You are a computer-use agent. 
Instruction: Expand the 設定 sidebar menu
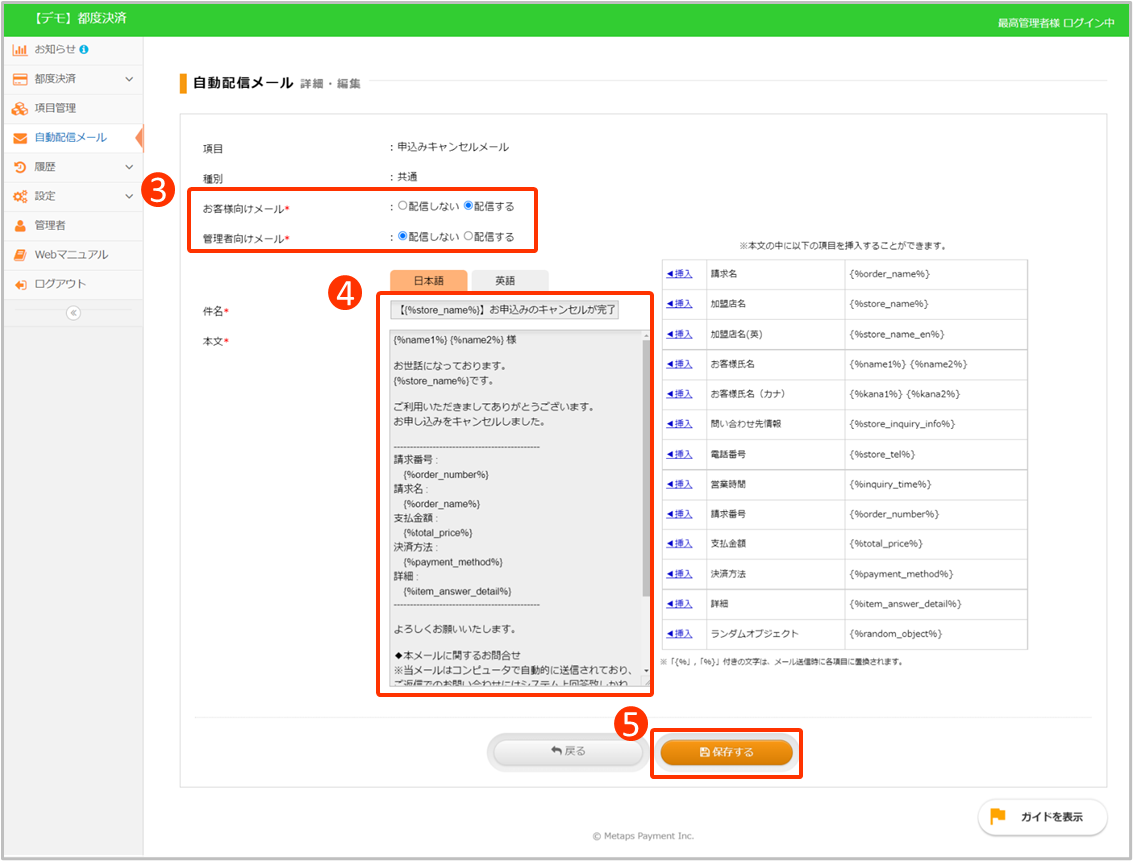128,196
